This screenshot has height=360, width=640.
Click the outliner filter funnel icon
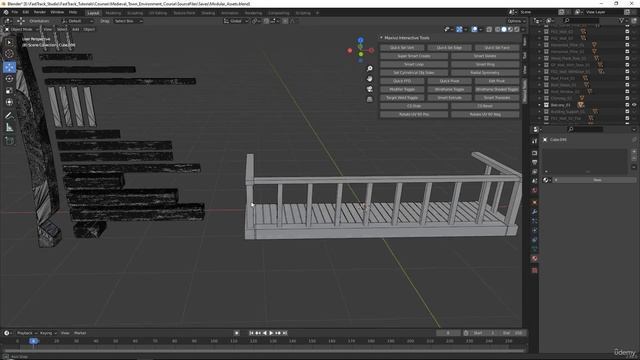[622, 20]
